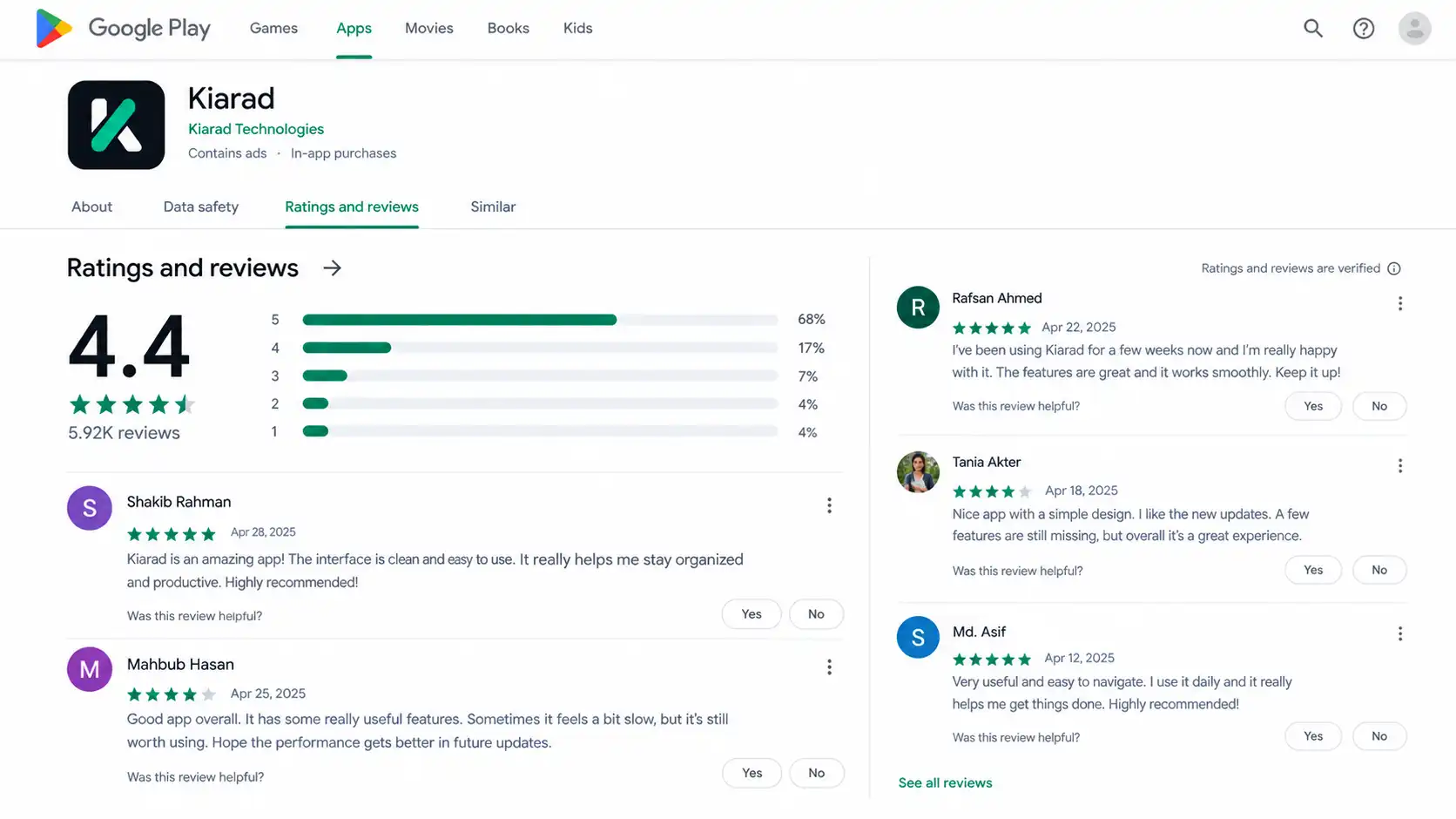Switch to the Data safety tab
Viewport: 1456px width, 819px height.
[201, 206]
